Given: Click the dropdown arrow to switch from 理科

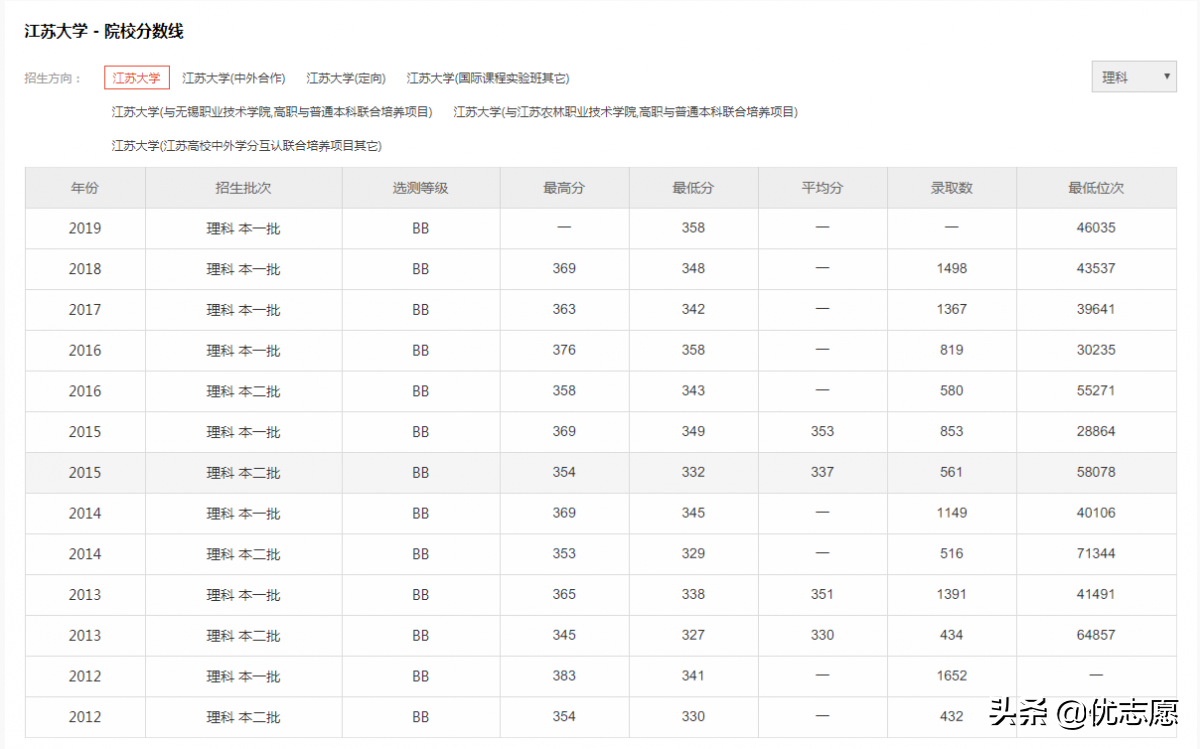Looking at the screenshot, I should 1166,76.
